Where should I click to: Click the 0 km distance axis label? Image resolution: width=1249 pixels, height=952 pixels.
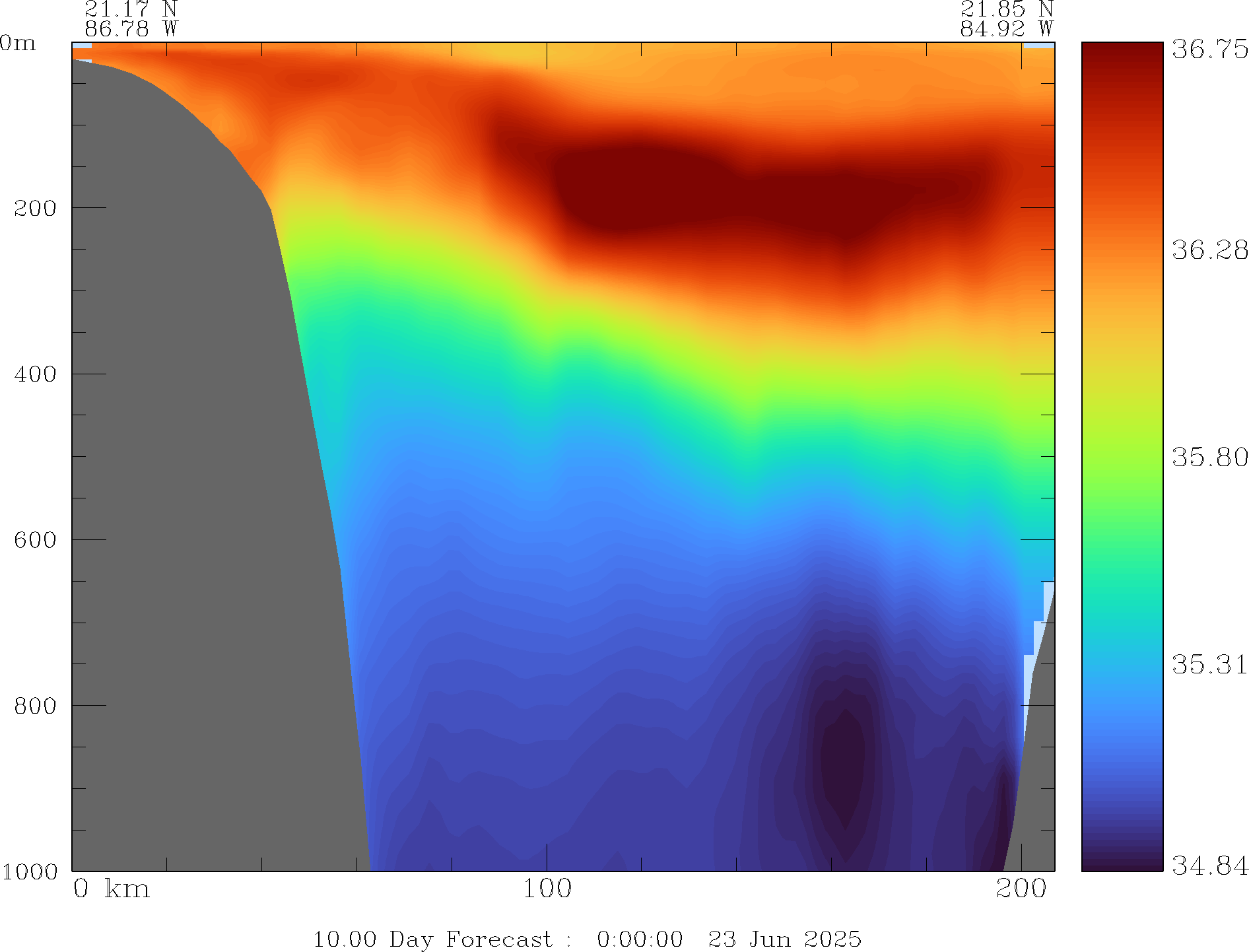111,889
